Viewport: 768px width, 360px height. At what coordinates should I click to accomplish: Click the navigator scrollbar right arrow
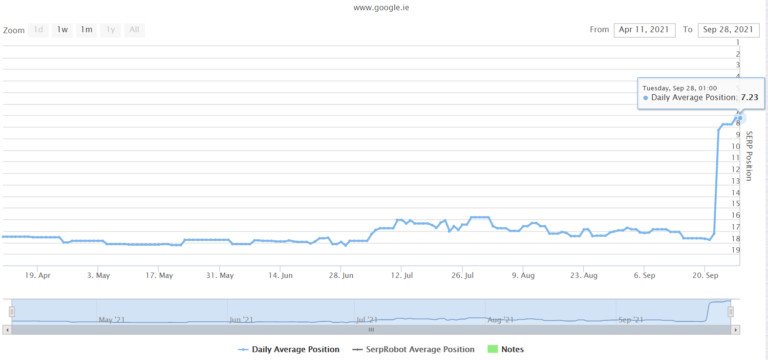[735, 330]
